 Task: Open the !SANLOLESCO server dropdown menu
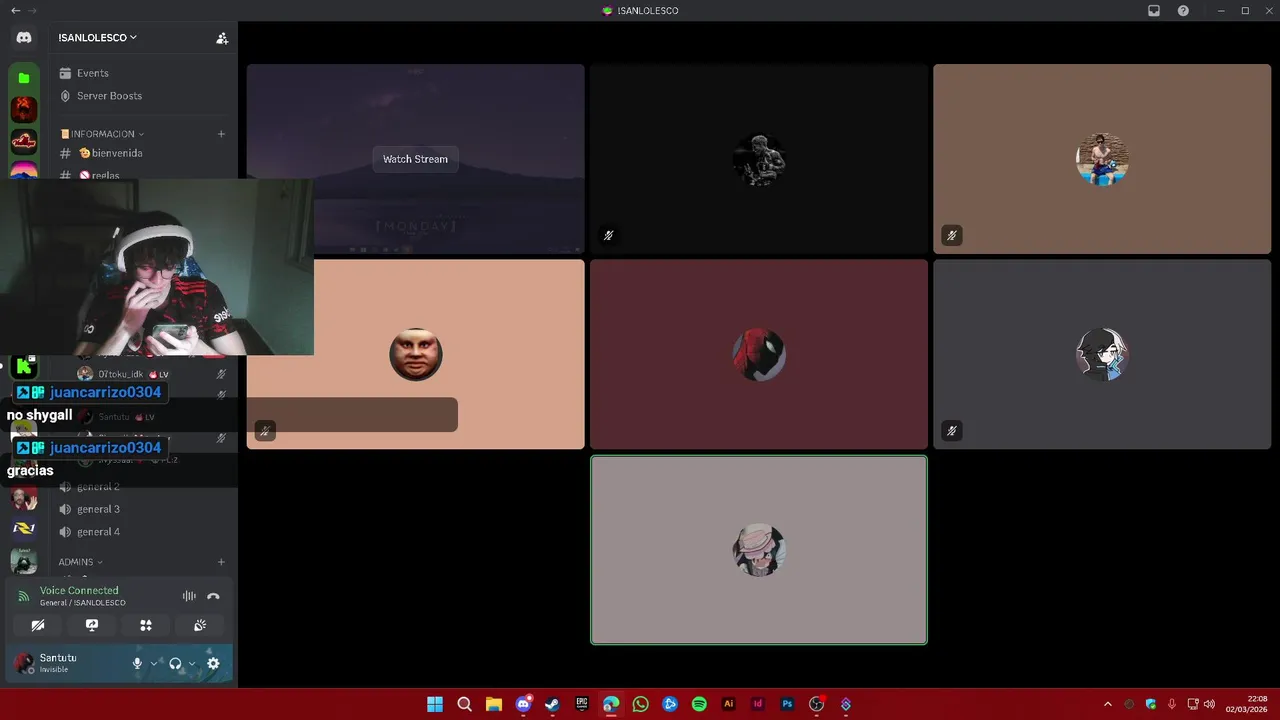(x=97, y=38)
